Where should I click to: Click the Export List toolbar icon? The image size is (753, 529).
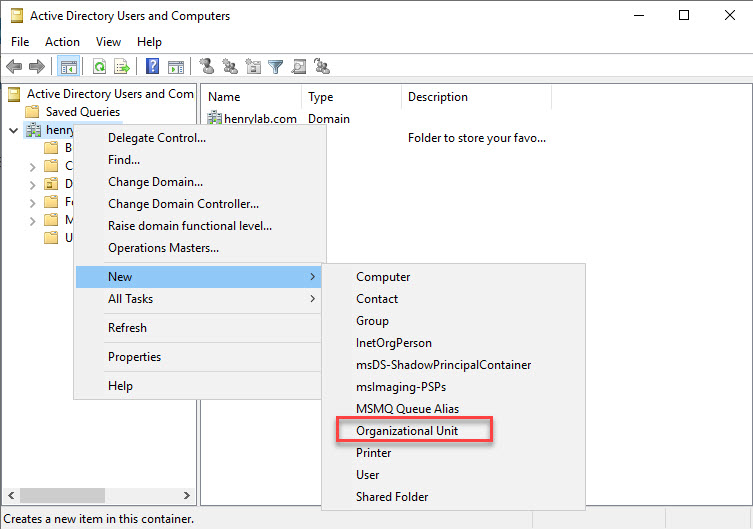tap(121, 67)
